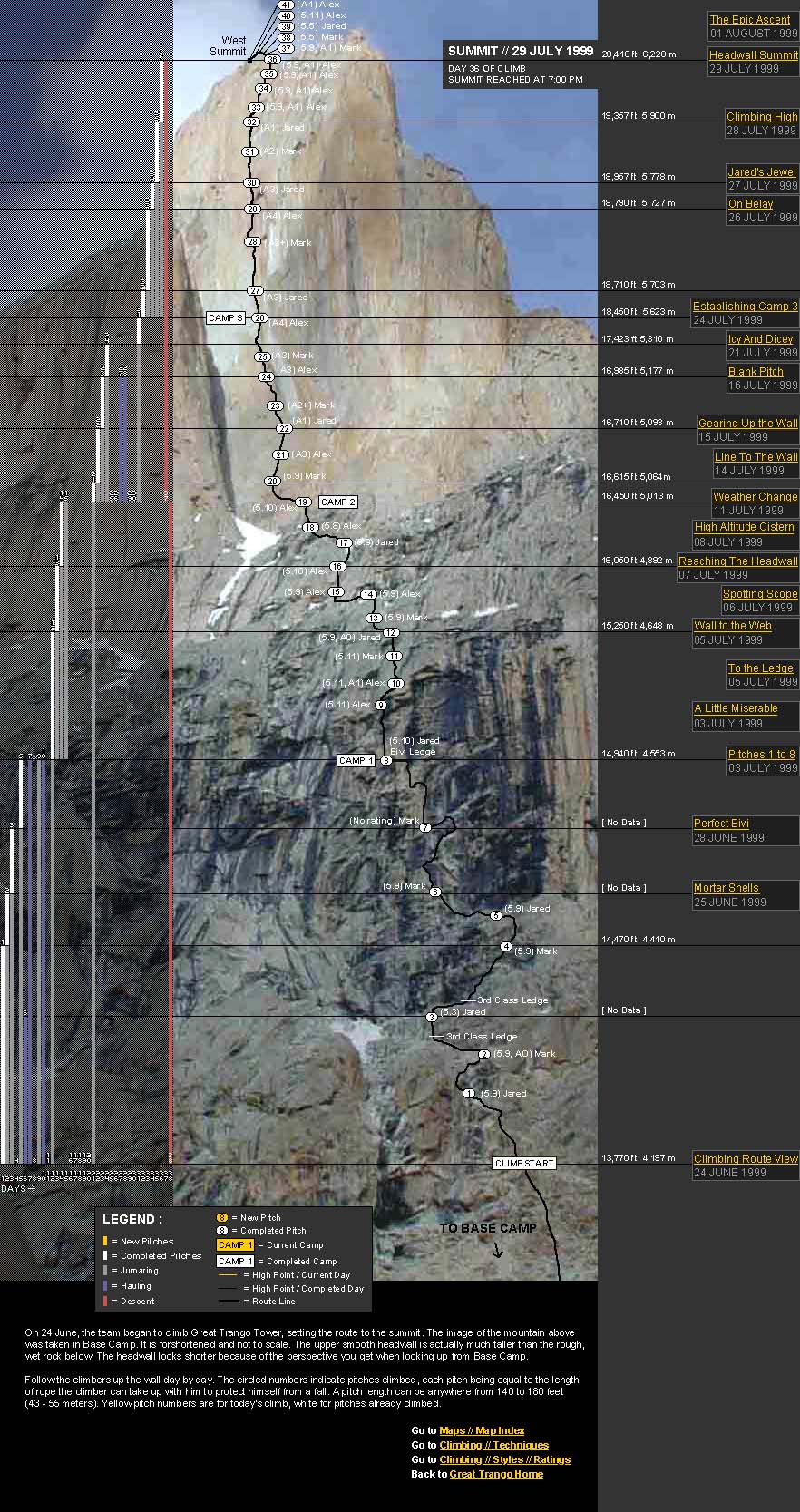Open the Climbing Route View link
This screenshot has height=1512, width=800.
746,1158
